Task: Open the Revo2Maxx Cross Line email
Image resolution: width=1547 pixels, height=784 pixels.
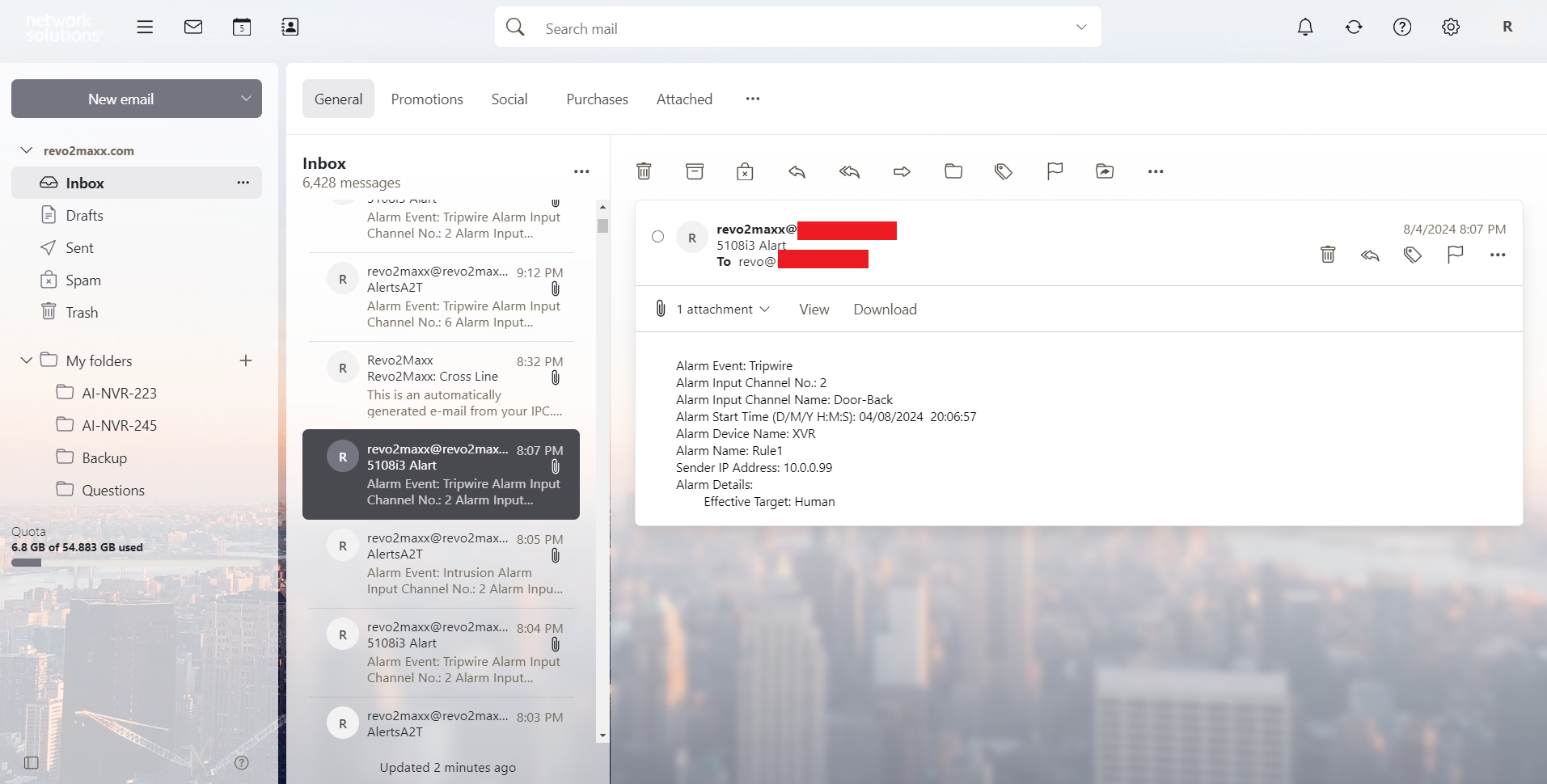Action: coord(441,386)
